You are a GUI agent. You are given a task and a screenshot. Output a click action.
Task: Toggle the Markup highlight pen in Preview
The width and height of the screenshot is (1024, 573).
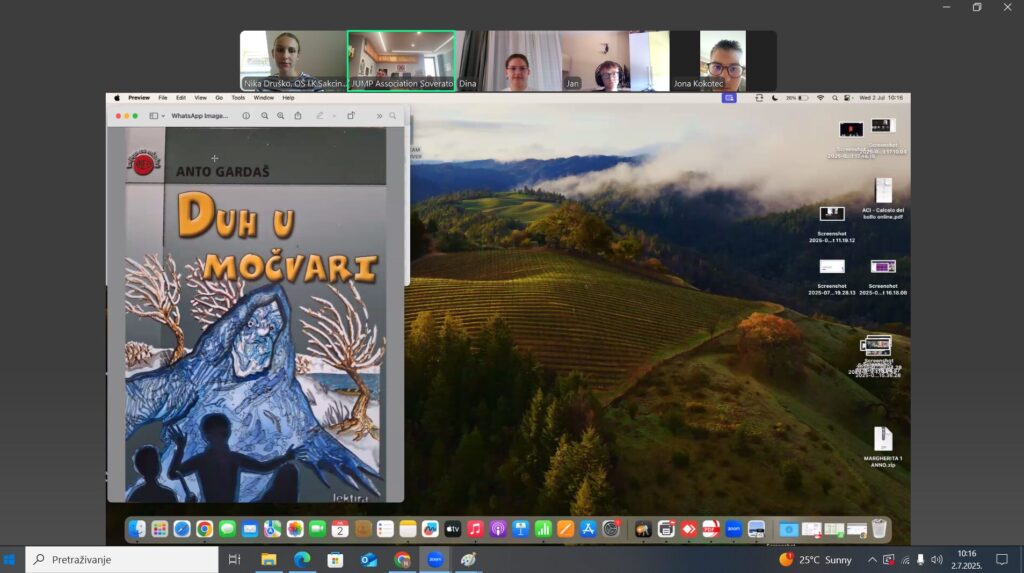point(320,116)
